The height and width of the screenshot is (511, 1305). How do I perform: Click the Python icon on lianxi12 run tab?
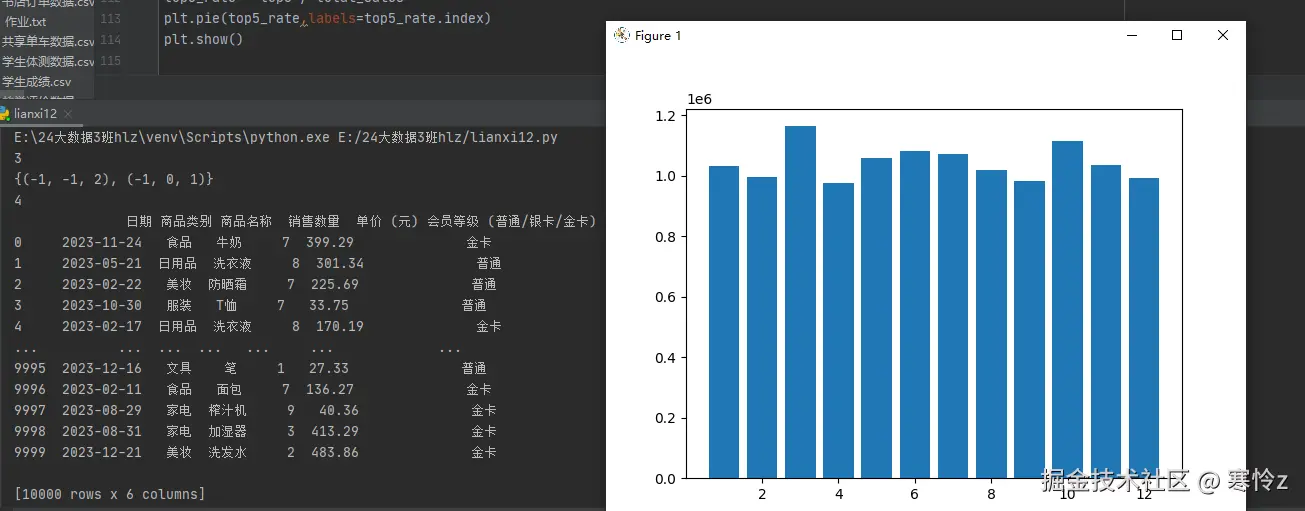coord(4,114)
